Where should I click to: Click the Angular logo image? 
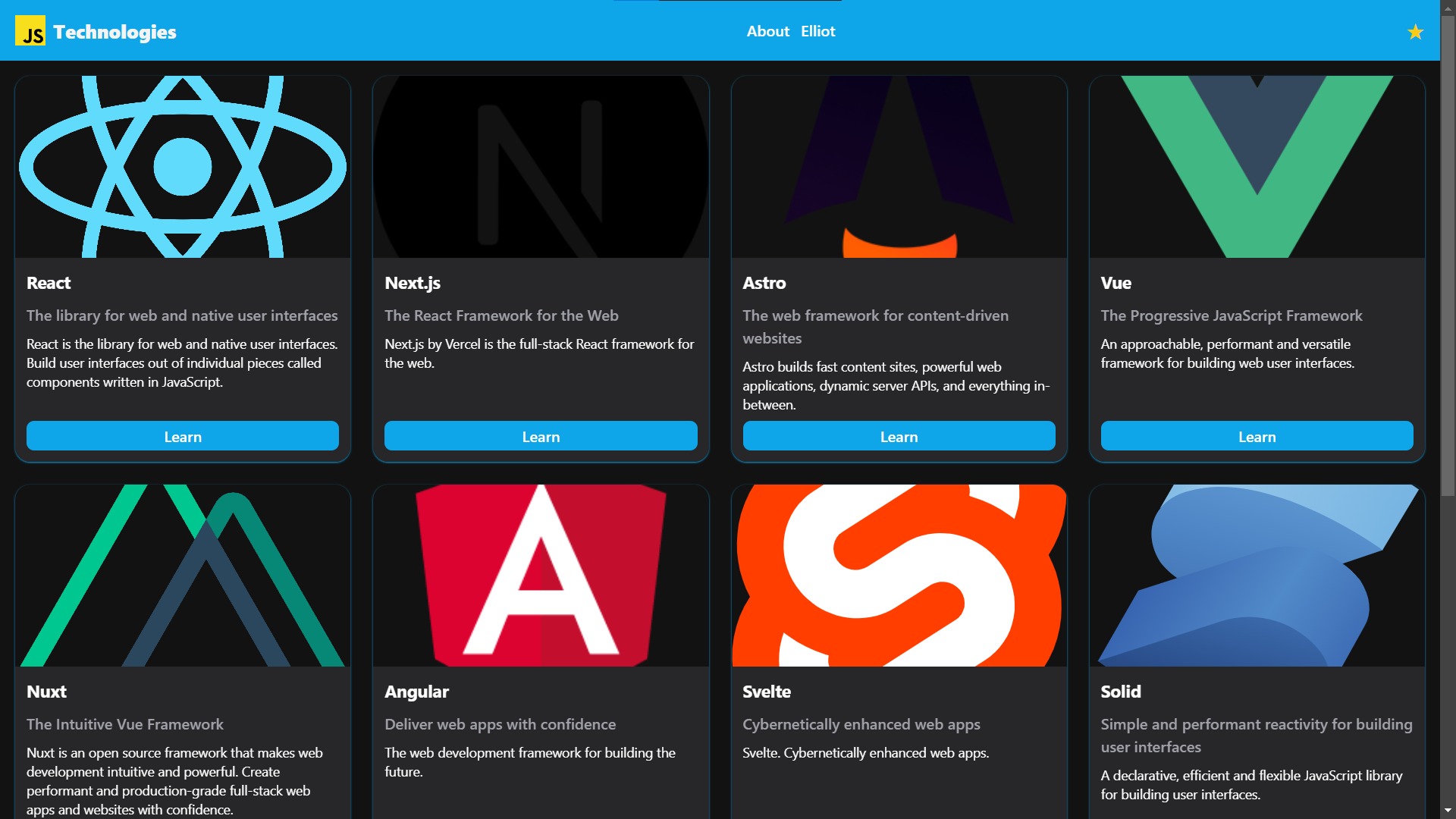click(x=540, y=576)
